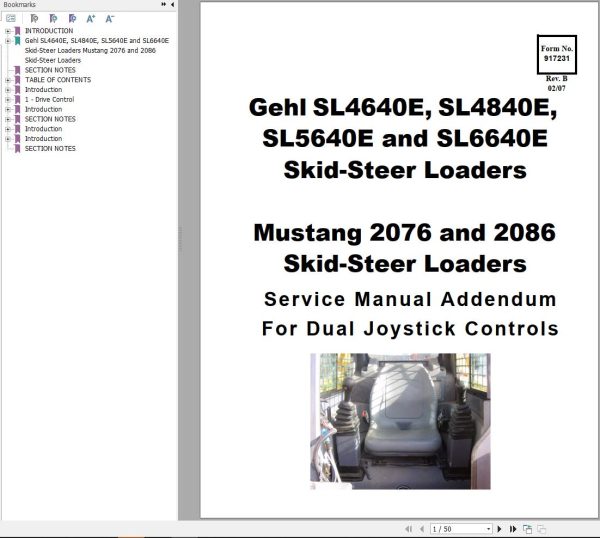Select the Gehl SL4640E, SL4840E bookmark

tap(96, 41)
